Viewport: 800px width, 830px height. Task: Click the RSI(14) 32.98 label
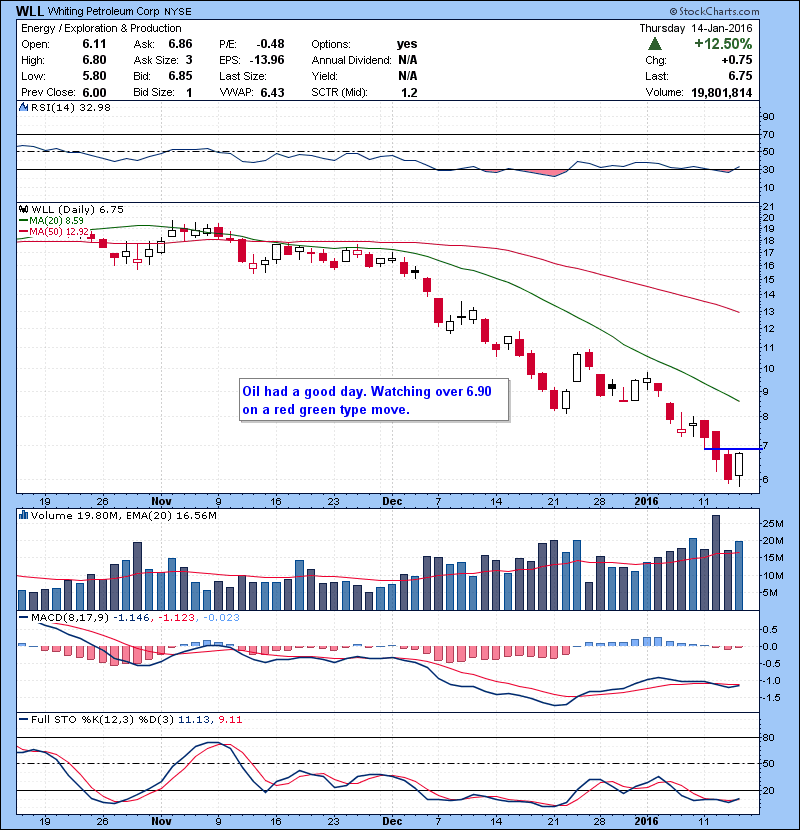[x=71, y=107]
